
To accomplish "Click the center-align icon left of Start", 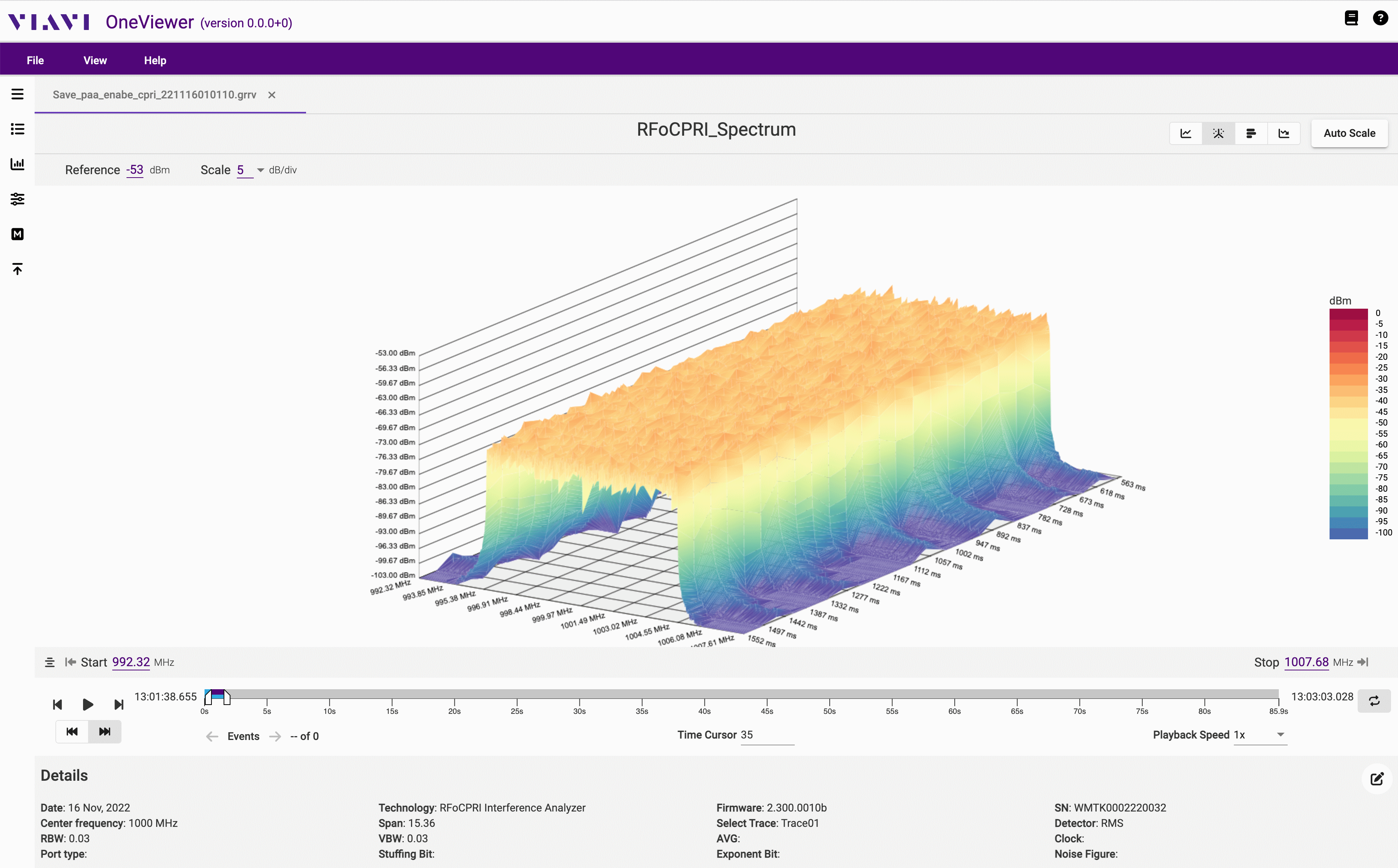I will (x=50, y=662).
